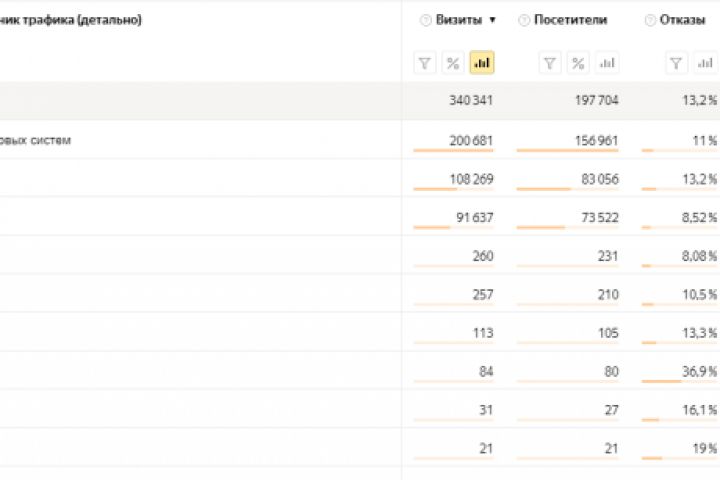The width and height of the screenshot is (720, 480).
Task: Click the traffic source (детально) column header
Action: click(x=70, y=20)
